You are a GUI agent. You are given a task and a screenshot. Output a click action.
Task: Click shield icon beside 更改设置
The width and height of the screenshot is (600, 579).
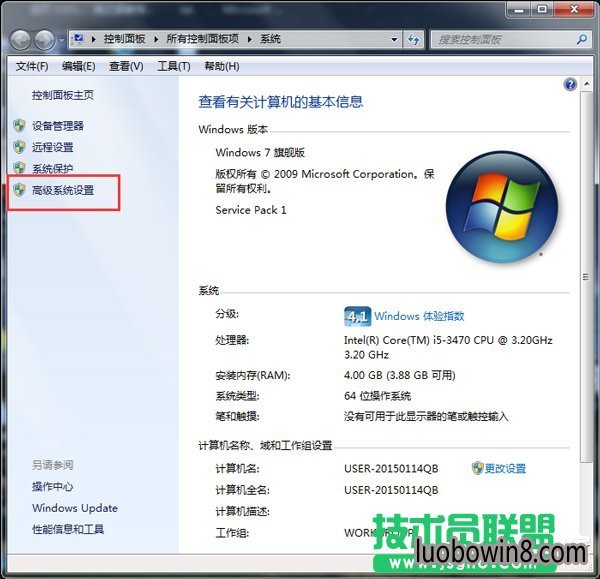click(478, 468)
